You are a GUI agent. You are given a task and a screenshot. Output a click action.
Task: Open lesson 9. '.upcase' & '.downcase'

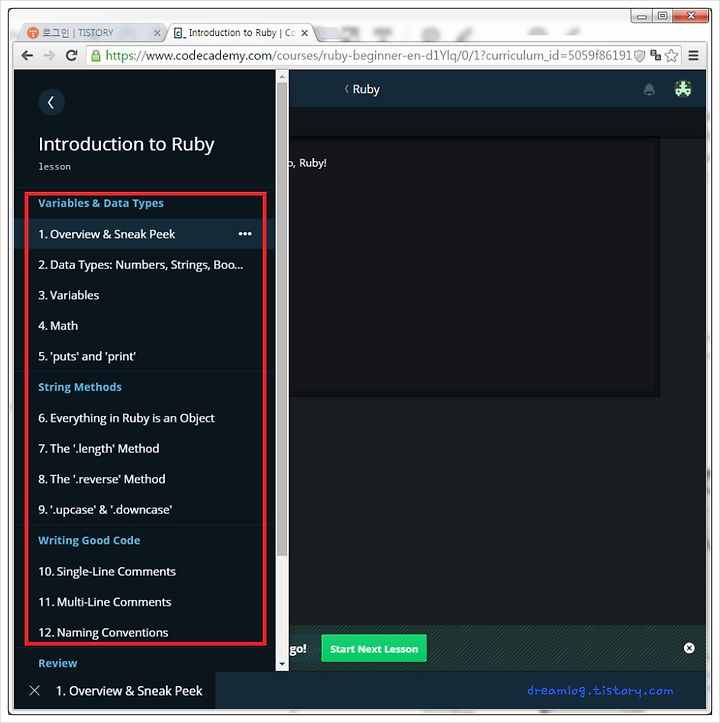144,510
